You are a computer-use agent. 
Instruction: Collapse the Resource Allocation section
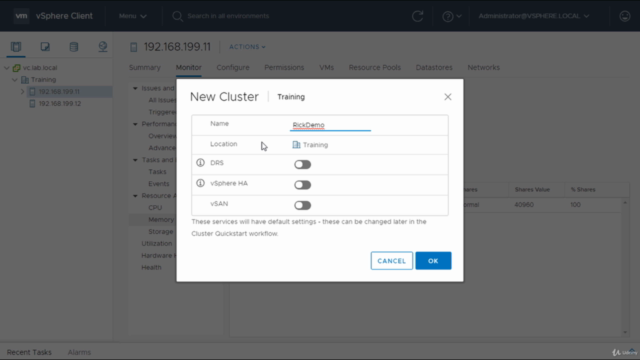(135, 196)
